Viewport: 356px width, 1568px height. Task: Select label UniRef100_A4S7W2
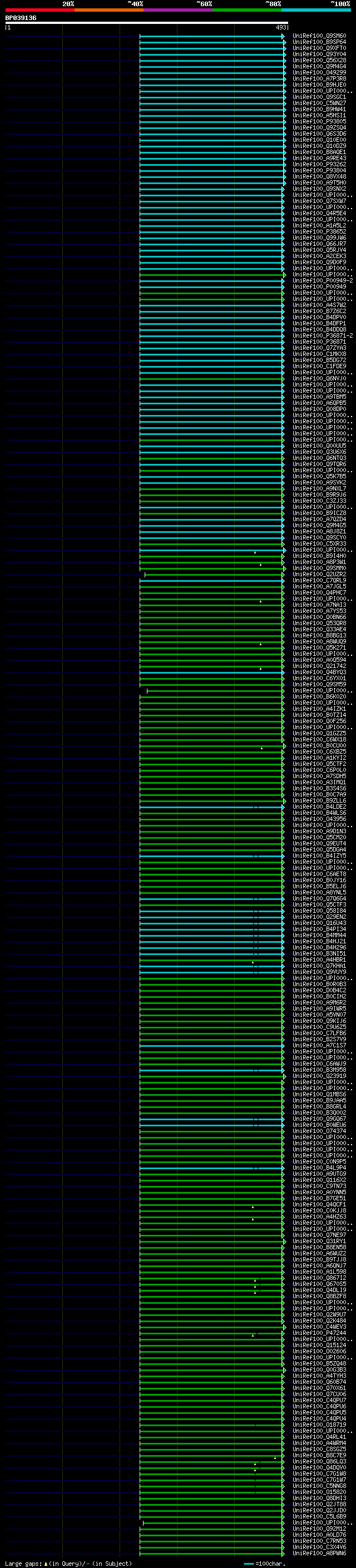coord(319,305)
